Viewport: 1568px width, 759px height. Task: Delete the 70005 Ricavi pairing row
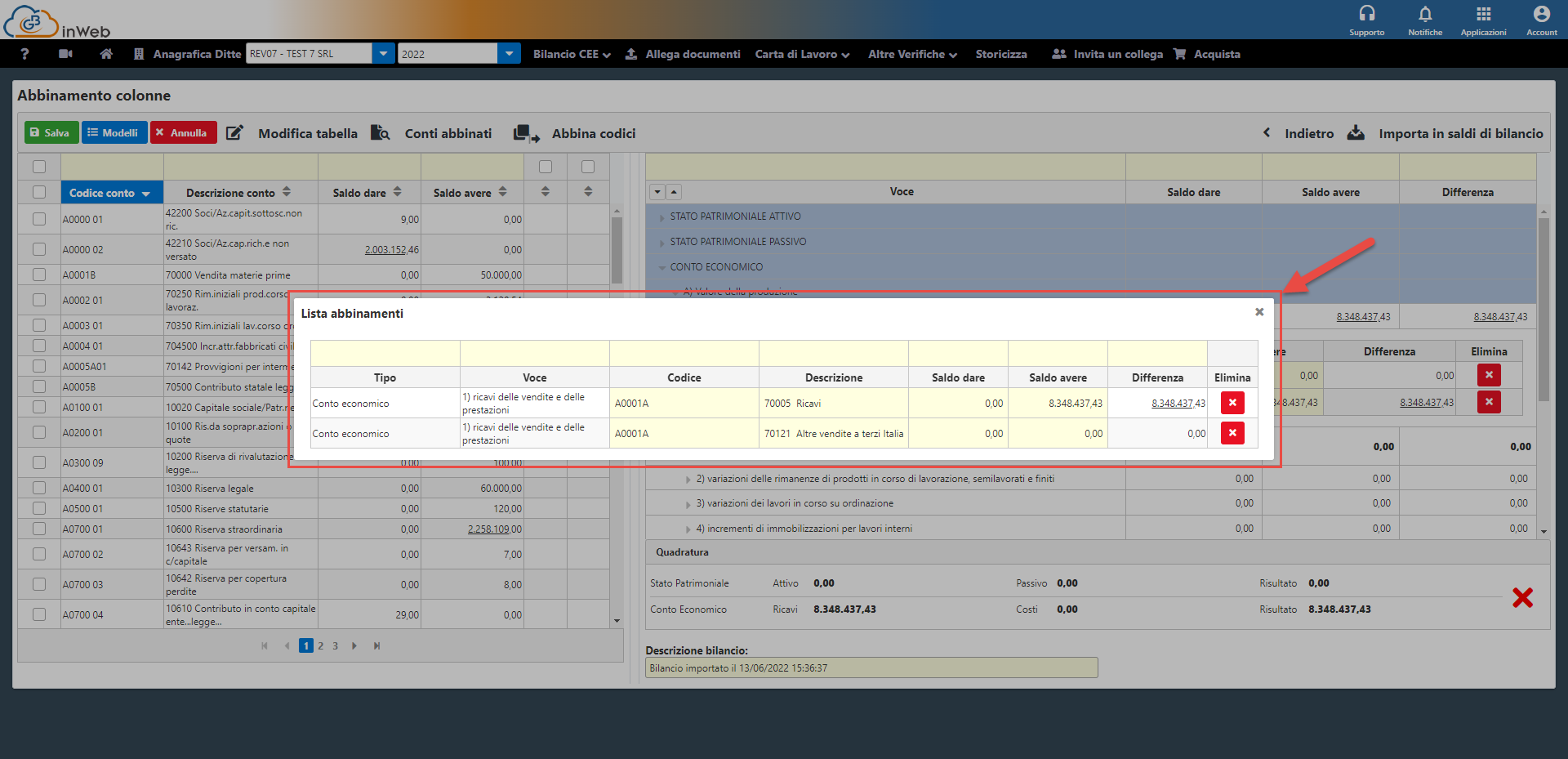tap(1232, 403)
